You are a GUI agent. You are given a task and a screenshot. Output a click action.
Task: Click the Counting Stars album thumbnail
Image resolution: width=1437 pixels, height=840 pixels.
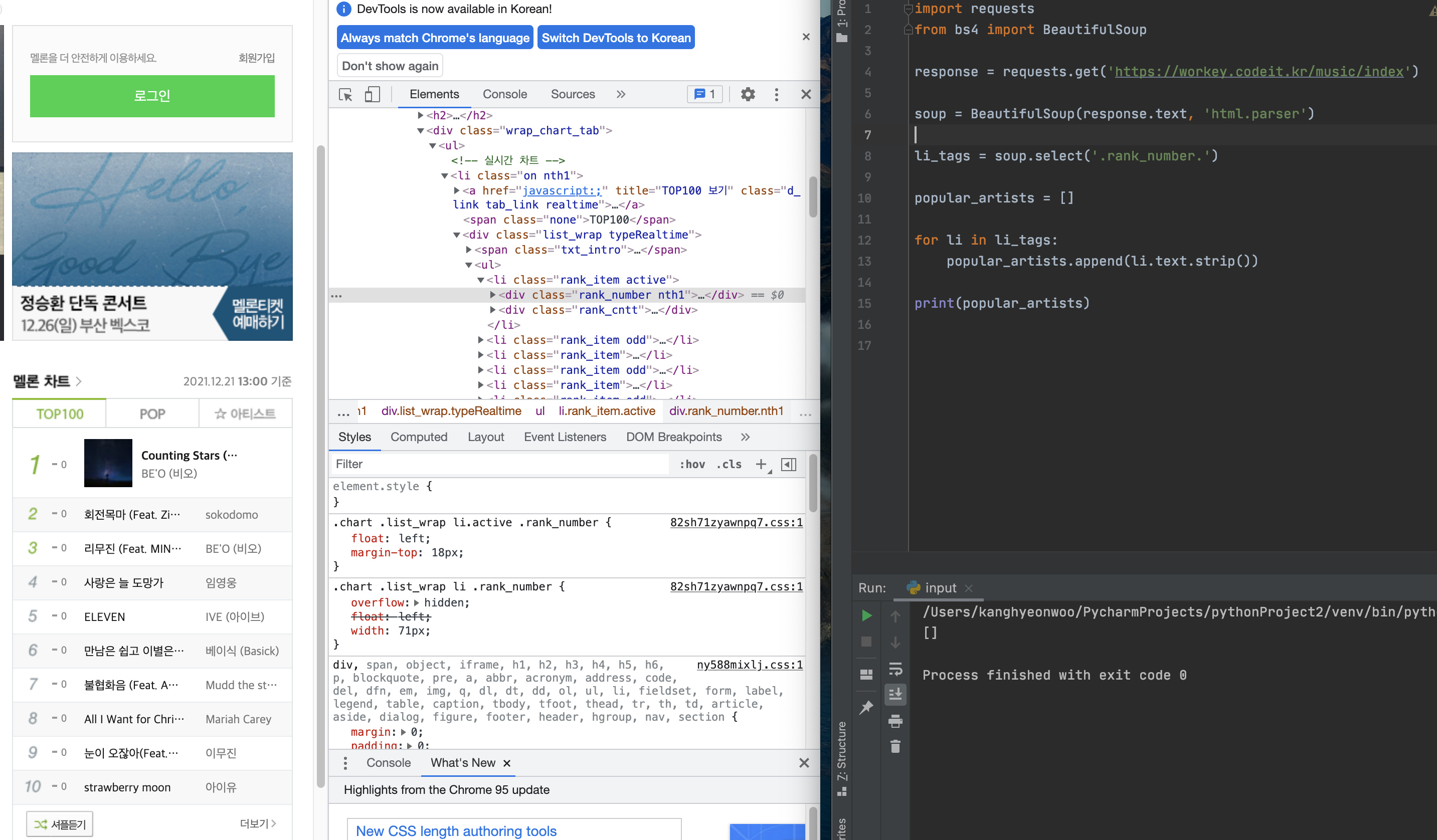pyautogui.click(x=108, y=463)
